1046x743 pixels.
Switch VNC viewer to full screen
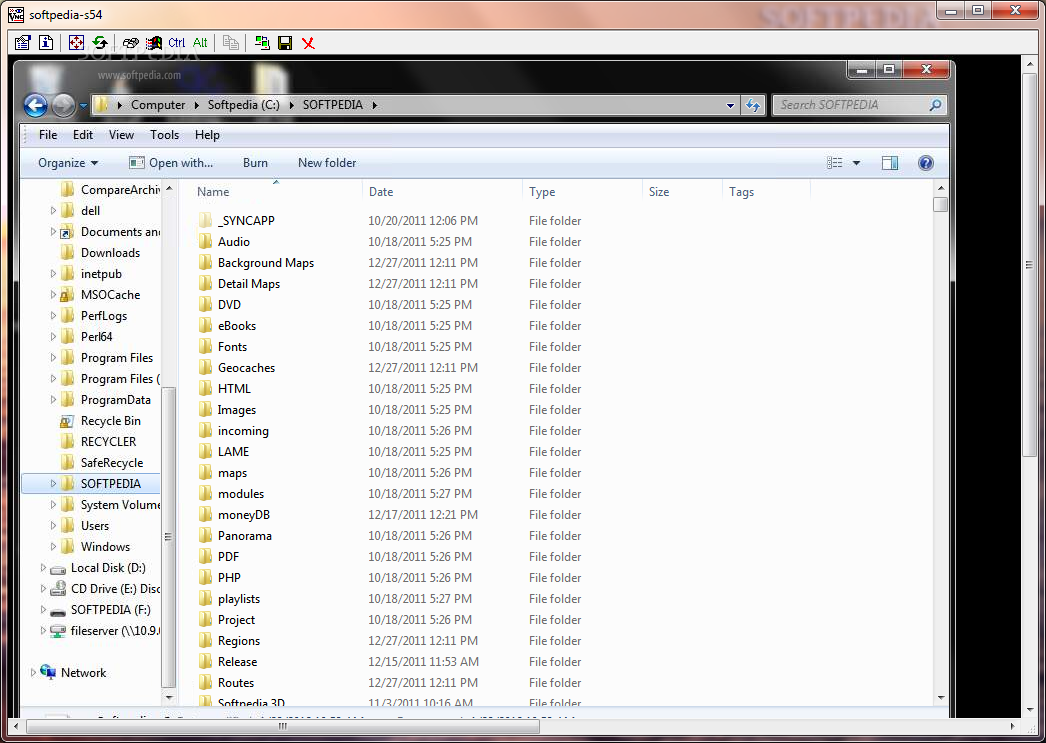(x=76, y=43)
